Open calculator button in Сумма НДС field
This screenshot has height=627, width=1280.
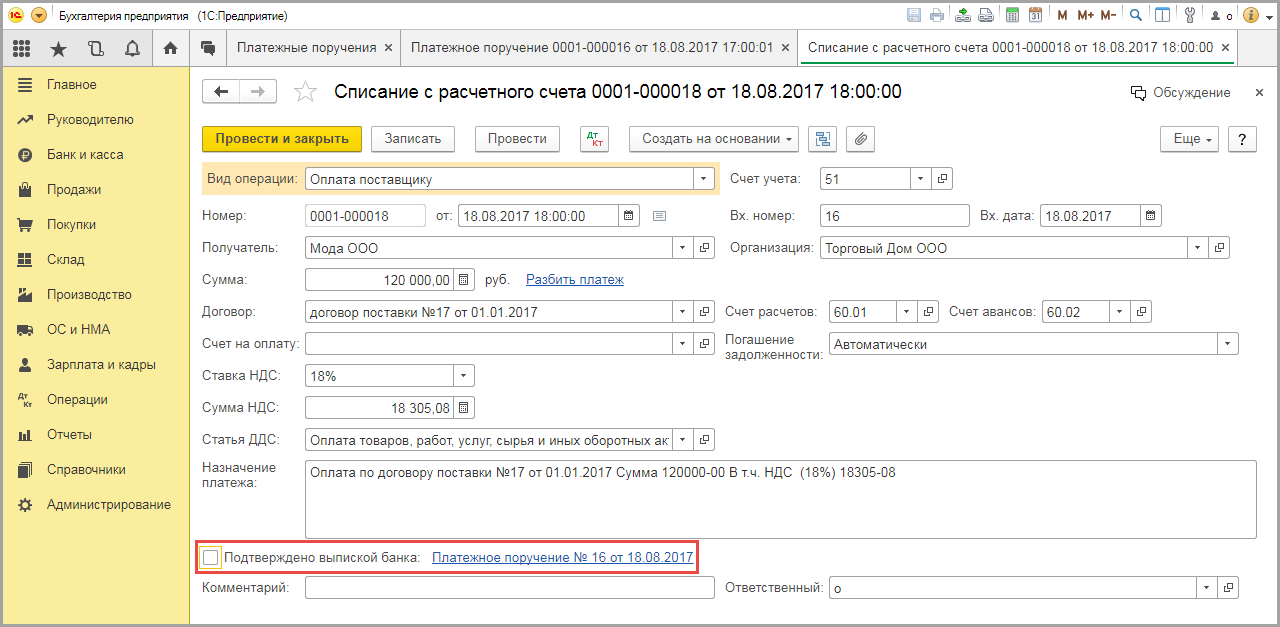click(x=464, y=408)
